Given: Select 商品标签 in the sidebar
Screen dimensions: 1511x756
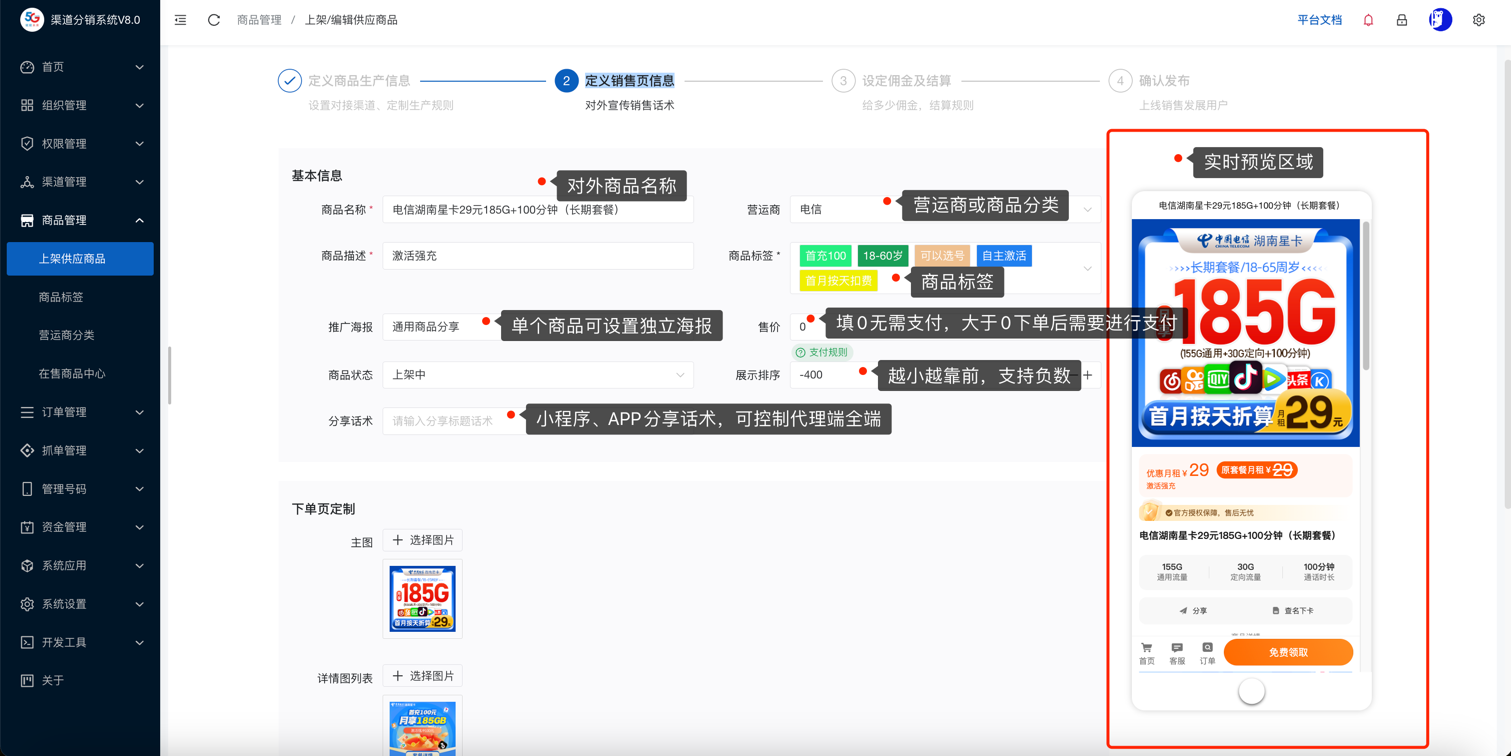Looking at the screenshot, I should click(x=61, y=297).
